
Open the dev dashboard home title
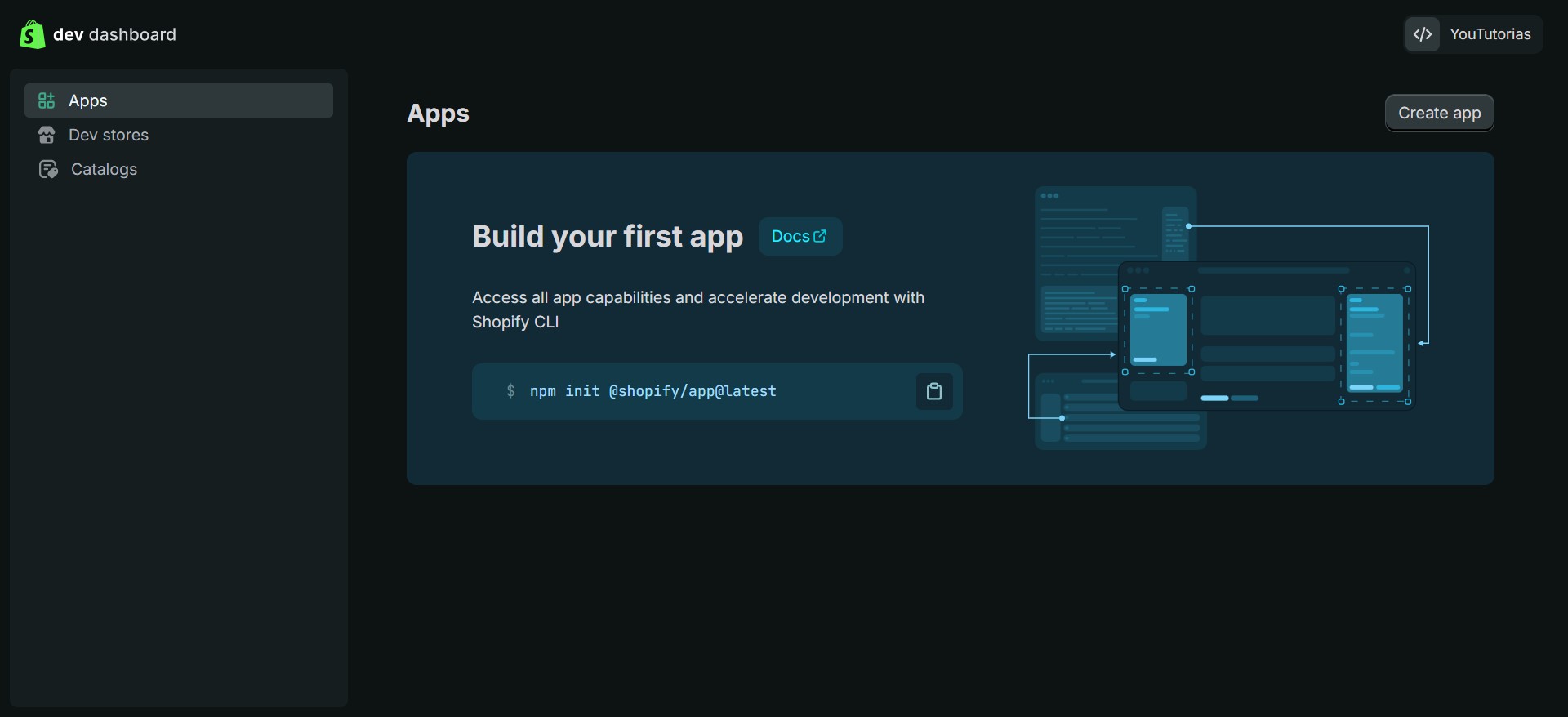(x=114, y=34)
